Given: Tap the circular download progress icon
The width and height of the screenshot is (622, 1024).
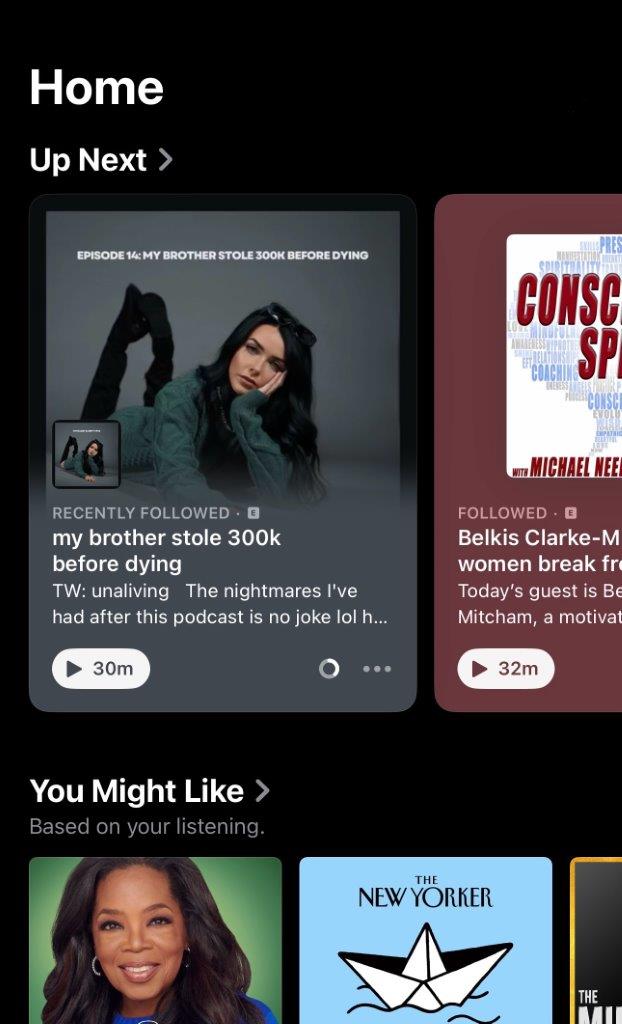Looking at the screenshot, I should 329,669.
